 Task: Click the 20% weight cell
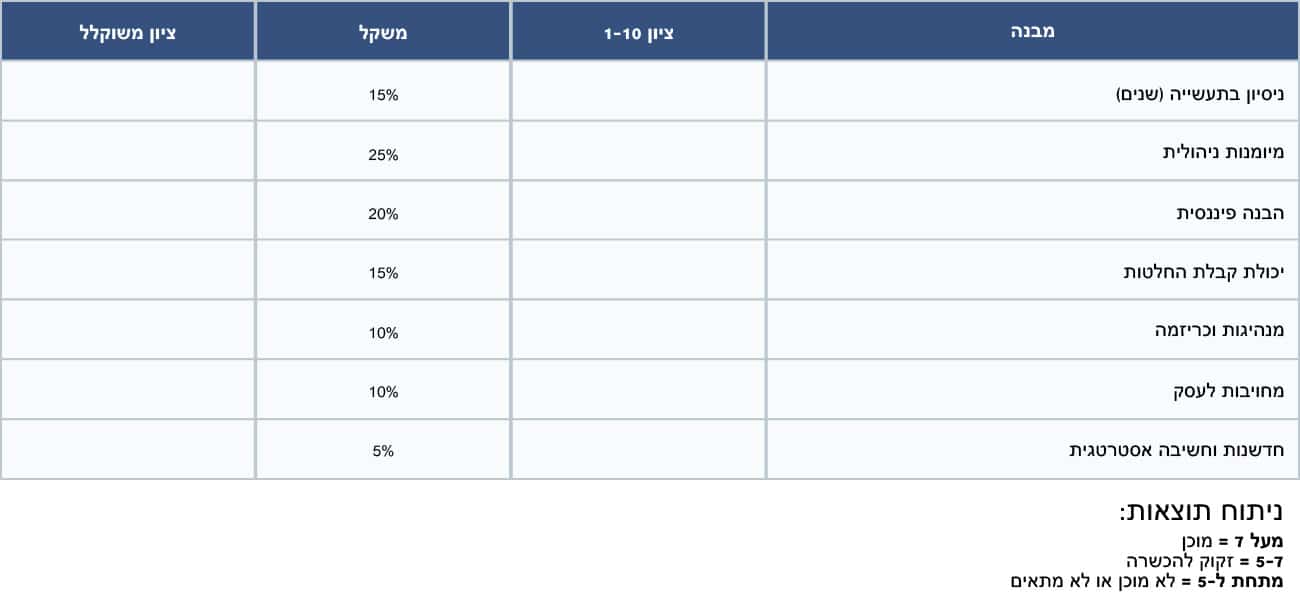(x=383, y=213)
